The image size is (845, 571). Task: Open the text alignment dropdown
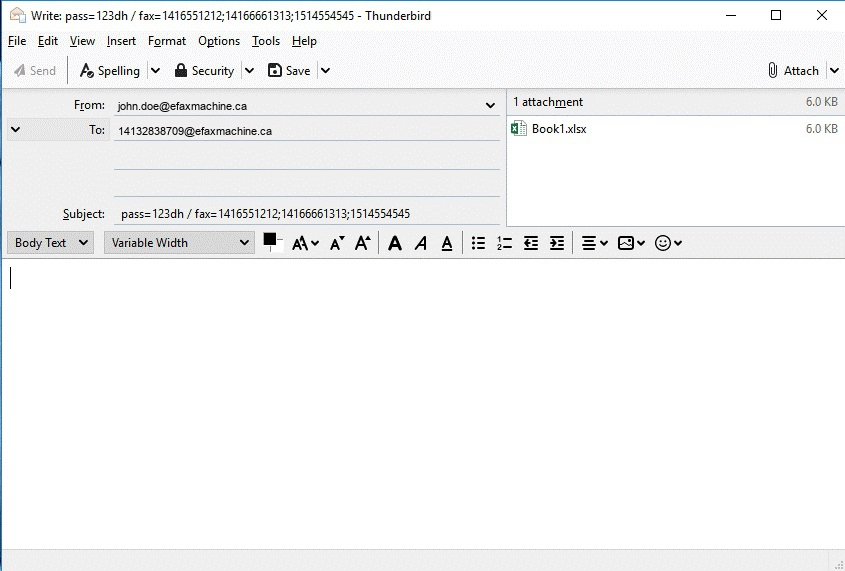click(x=595, y=243)
